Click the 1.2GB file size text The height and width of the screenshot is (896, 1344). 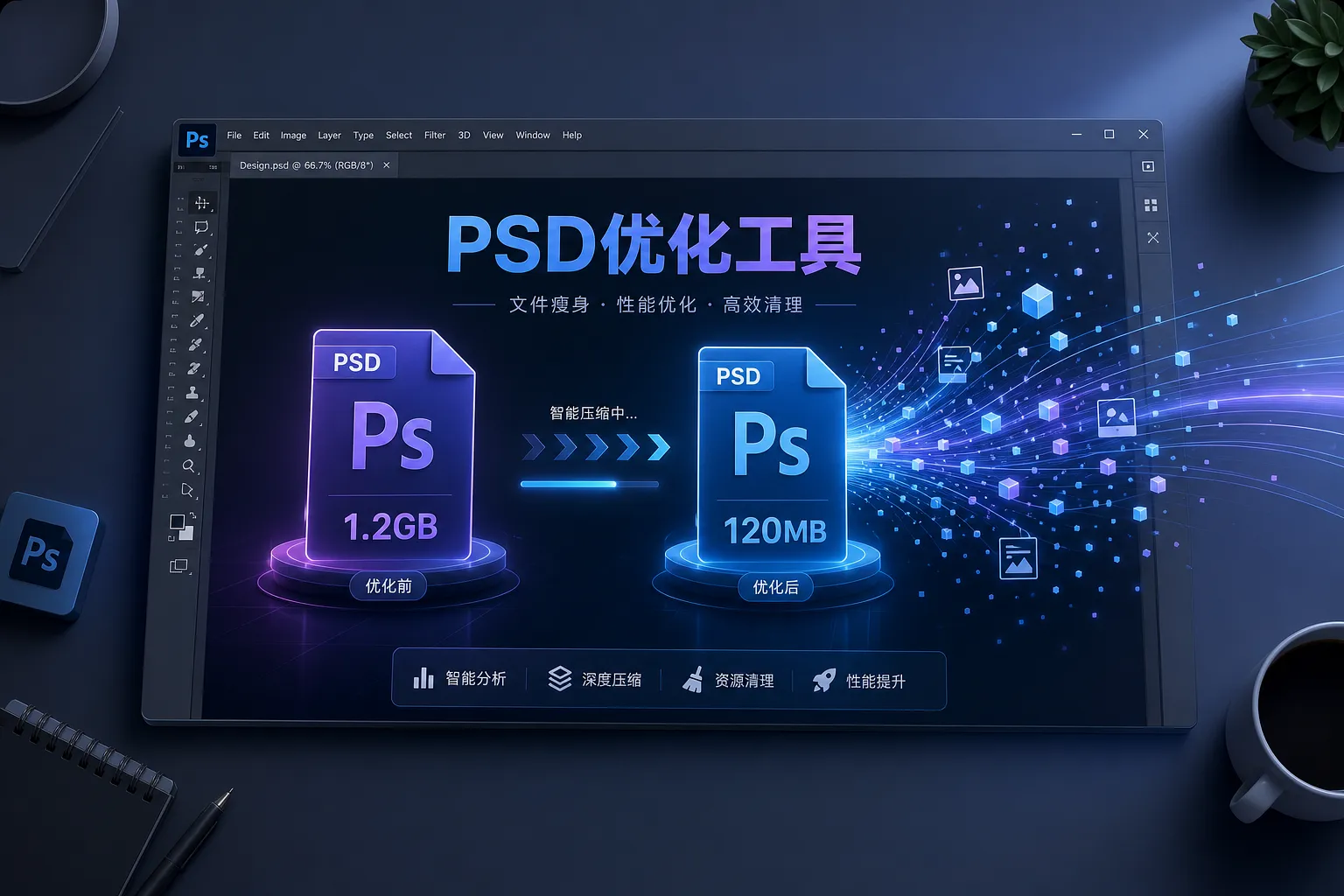point(390,527)
